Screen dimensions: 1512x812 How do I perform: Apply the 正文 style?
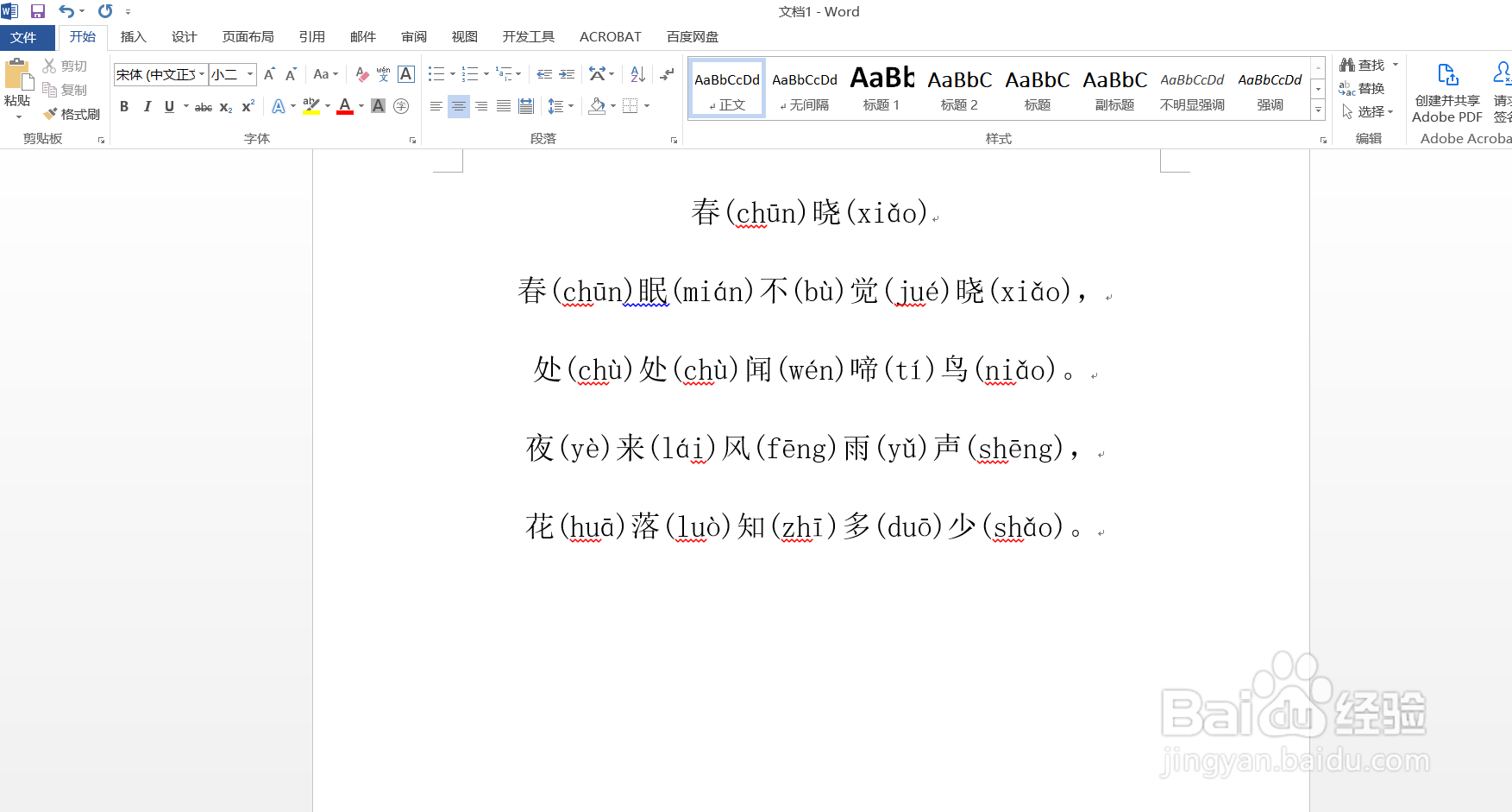(x=727, y=88)
